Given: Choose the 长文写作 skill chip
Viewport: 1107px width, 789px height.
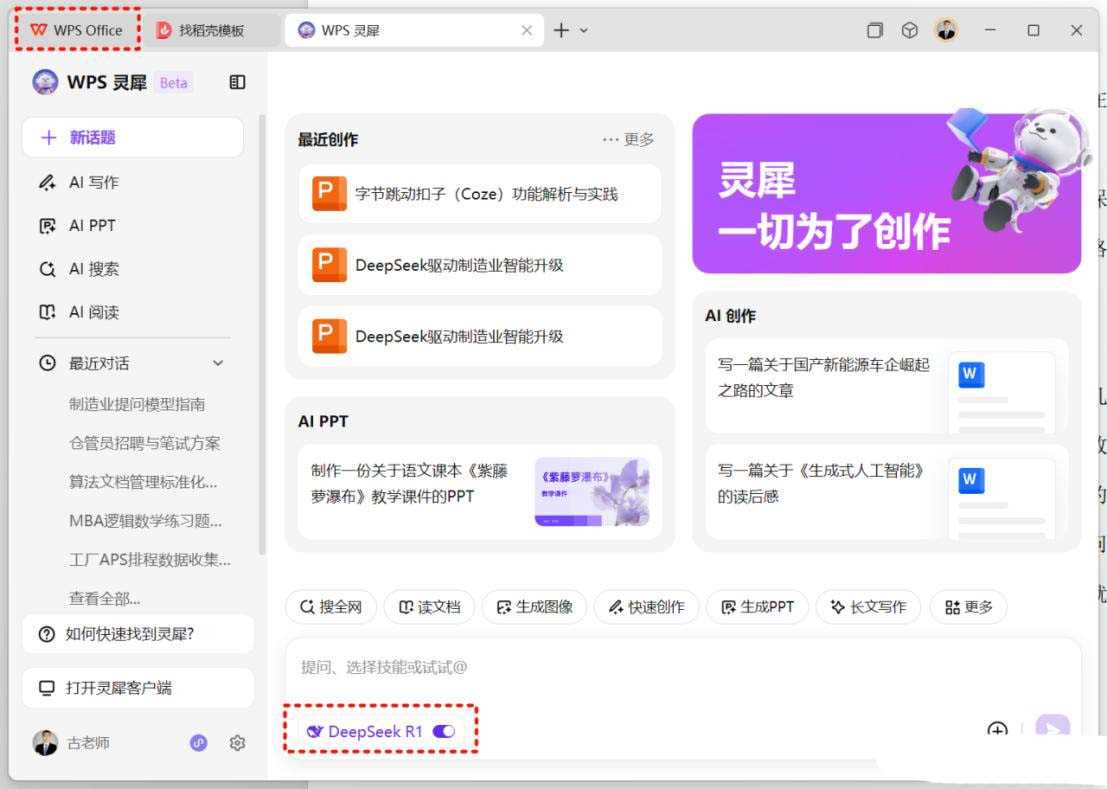Looking at the screenshot, I should [868, 607].
